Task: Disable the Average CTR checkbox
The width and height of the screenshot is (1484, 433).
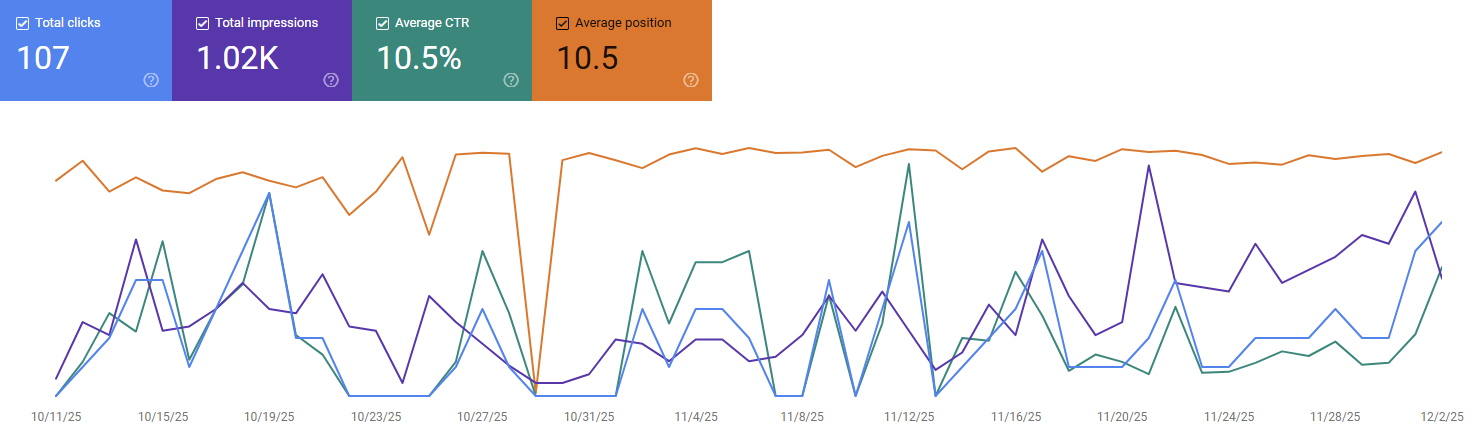Action: pos(383,23)
